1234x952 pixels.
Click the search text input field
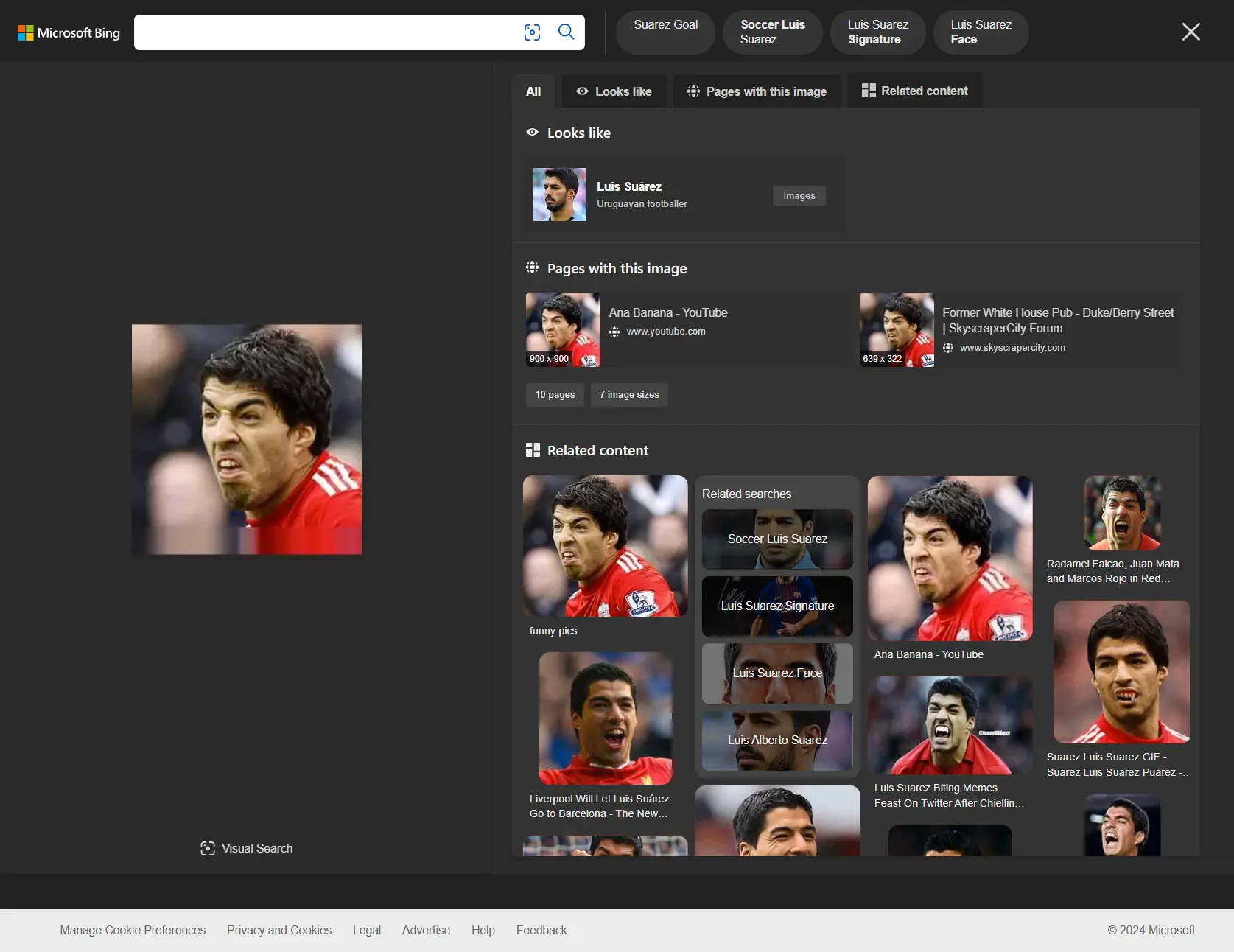[324, 32]
